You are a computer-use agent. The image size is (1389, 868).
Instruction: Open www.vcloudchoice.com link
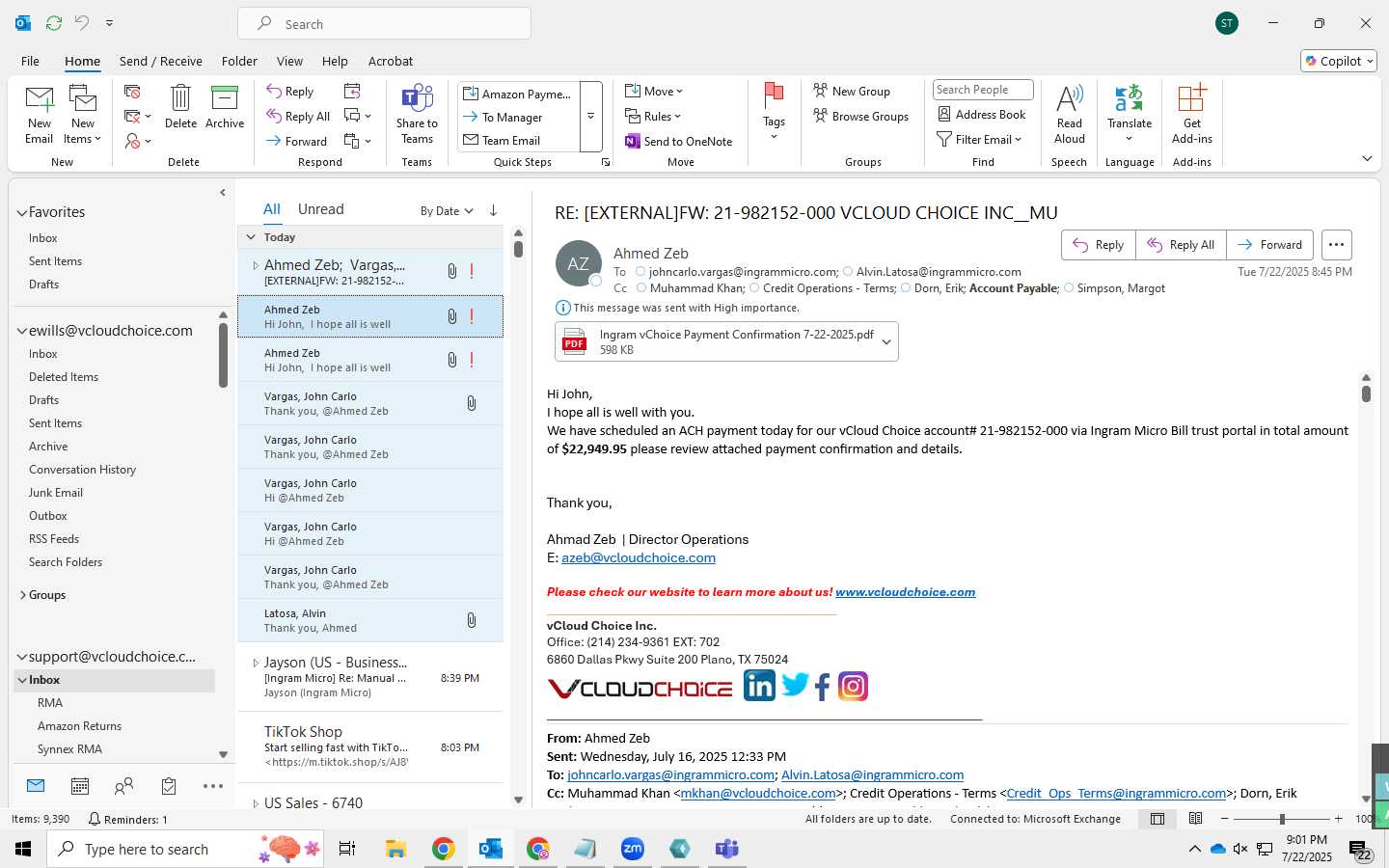[x=906, y=592]
